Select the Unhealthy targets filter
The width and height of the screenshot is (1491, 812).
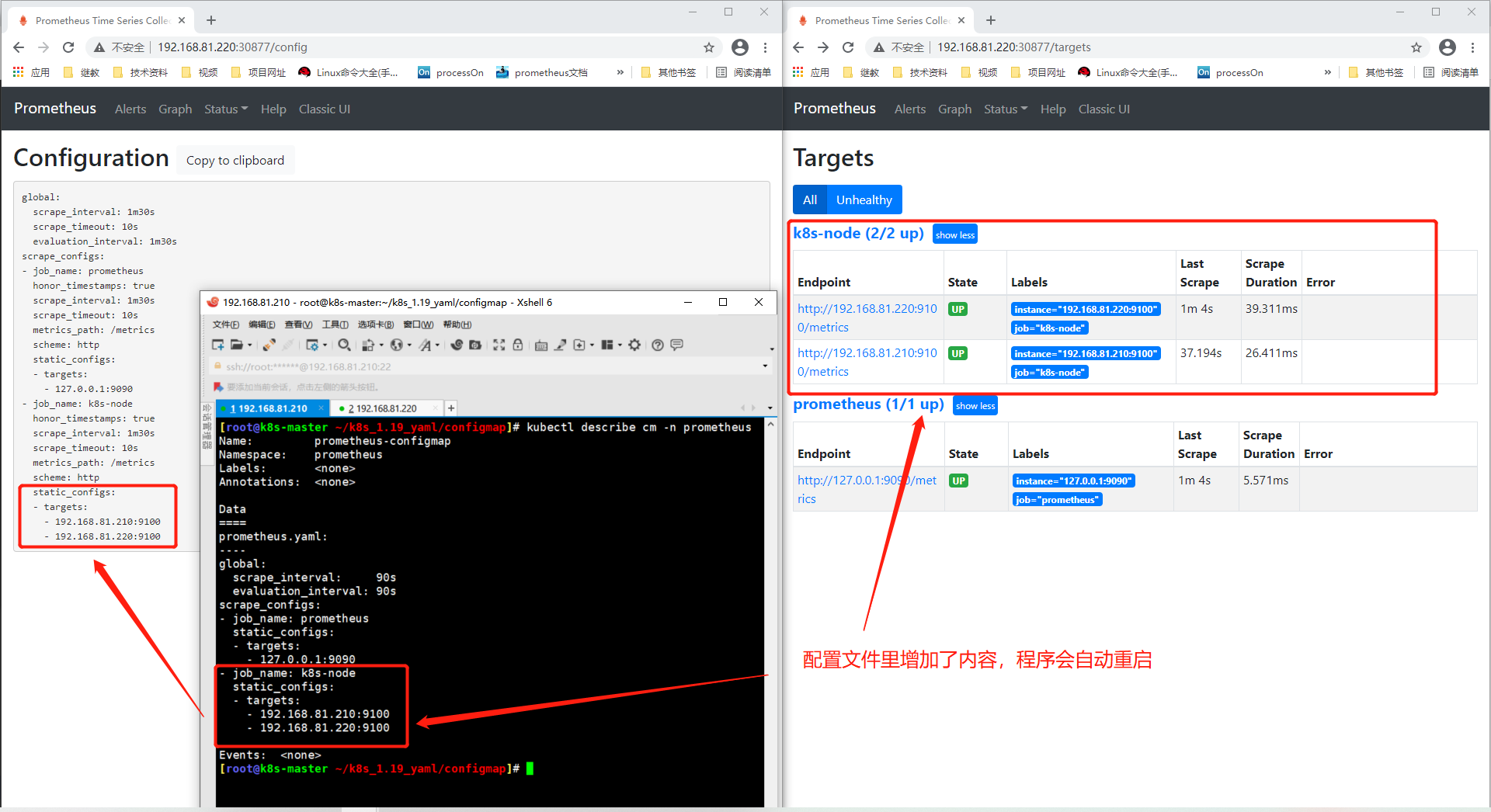coord(864,200)
